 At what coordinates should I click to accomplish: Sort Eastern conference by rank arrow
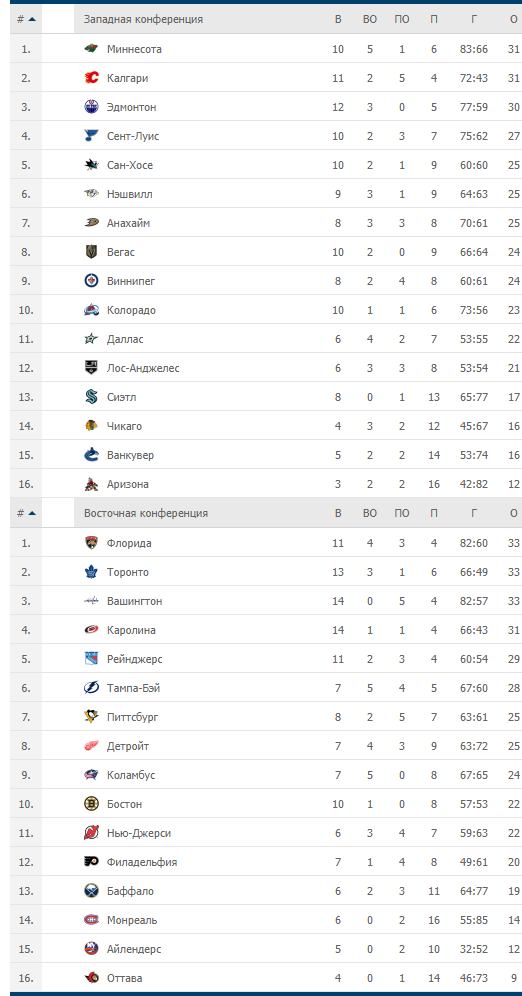coord(32,513)
